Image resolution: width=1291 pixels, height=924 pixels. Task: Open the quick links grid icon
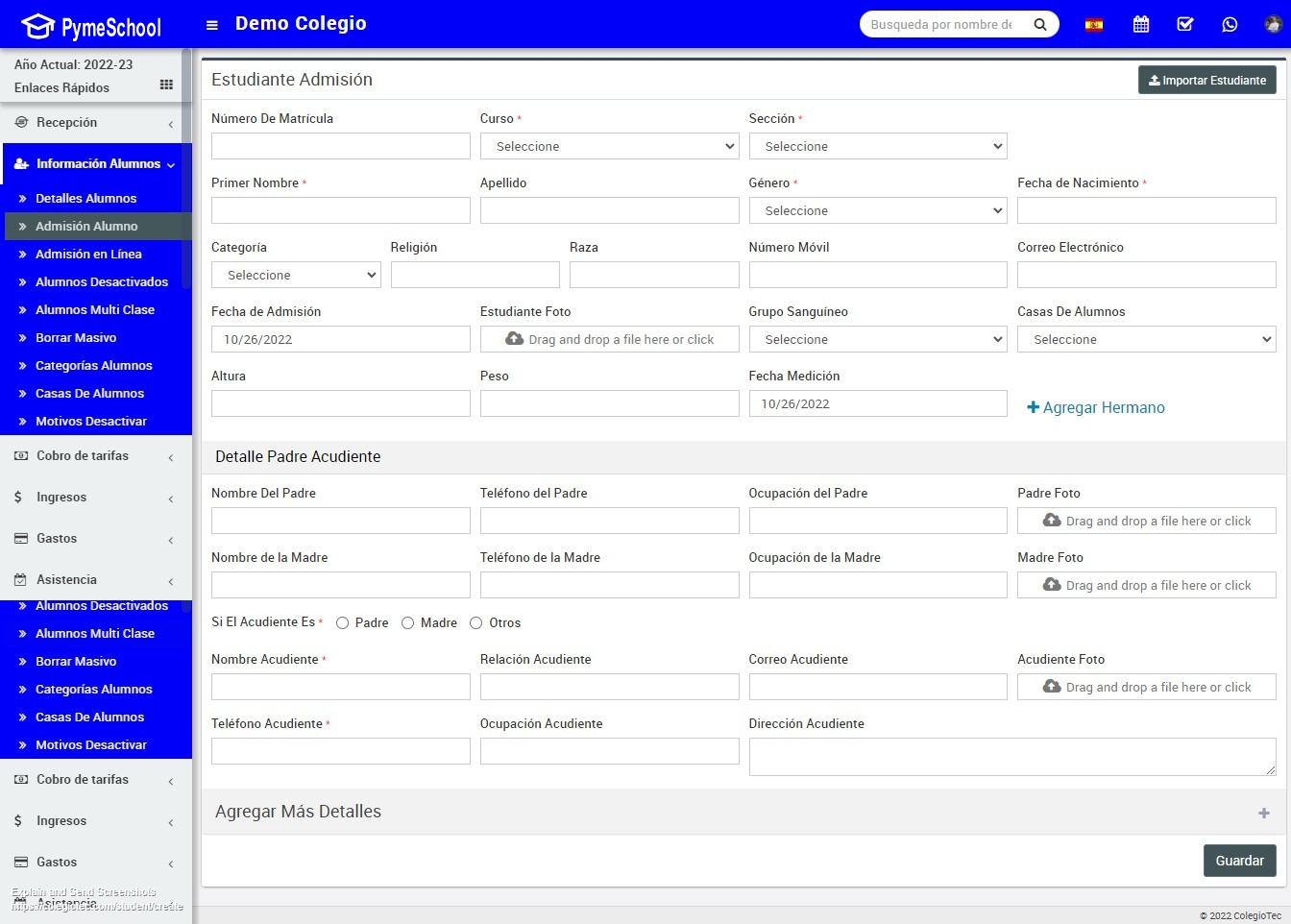(166, 85)
